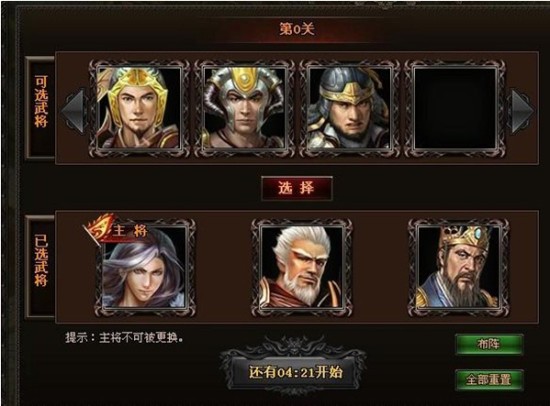Image resolution: width=550 pixels, height=406 pixels.
Task: Show previous available generals with left arrow
Action: coord(73,112)
